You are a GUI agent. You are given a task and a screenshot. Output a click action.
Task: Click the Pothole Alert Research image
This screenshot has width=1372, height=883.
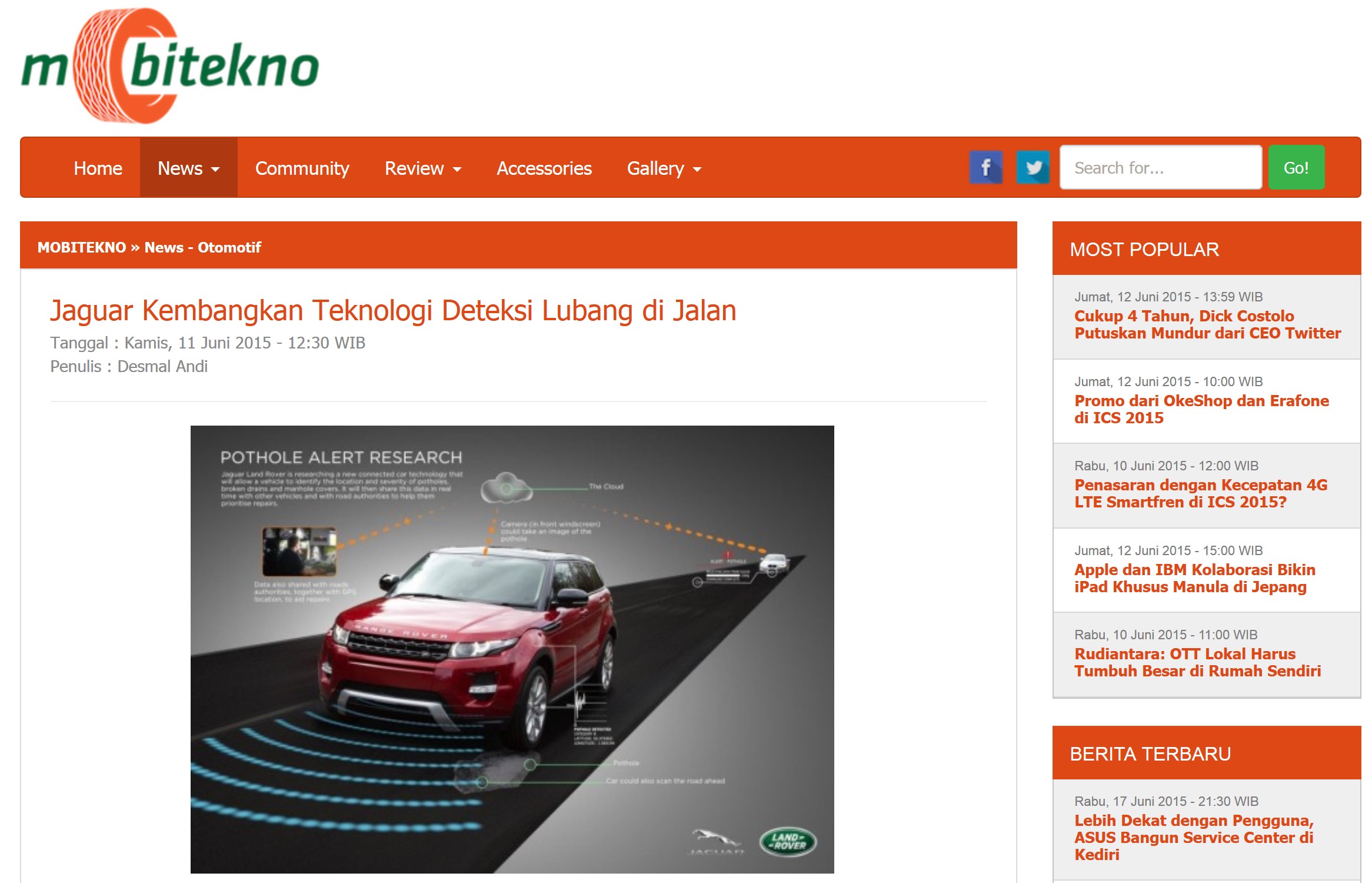tap(512, 649)
